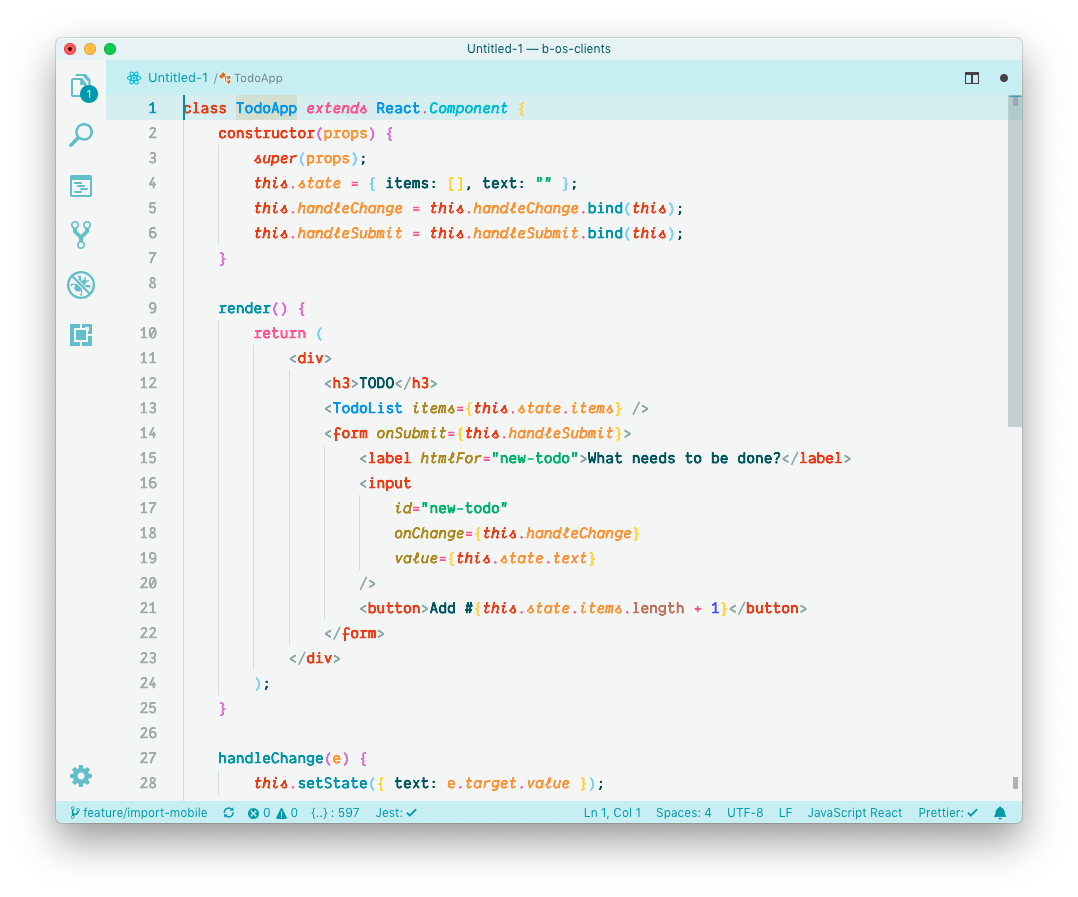Open the third activity bar panel icon

(x=81, y=185)
